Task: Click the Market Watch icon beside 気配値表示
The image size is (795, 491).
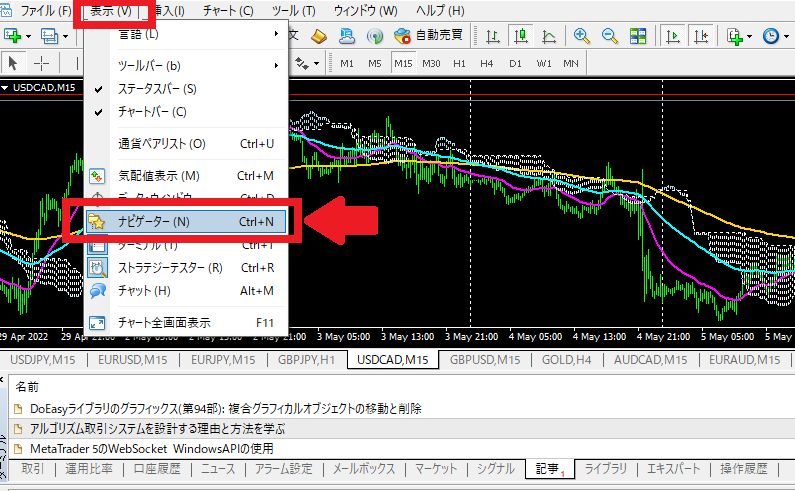Action: (x=97, y=176)
